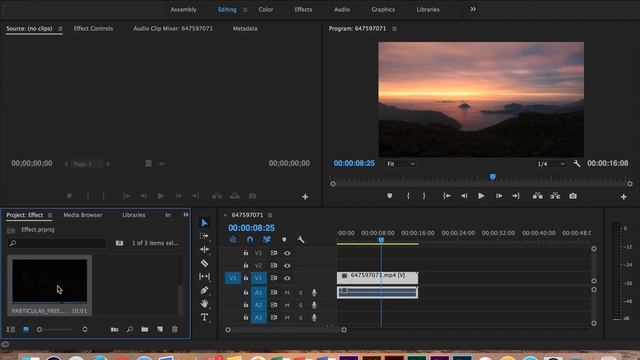Step back one frame in Program monitor
Screen dimensions: 640x360
[464, 196]
